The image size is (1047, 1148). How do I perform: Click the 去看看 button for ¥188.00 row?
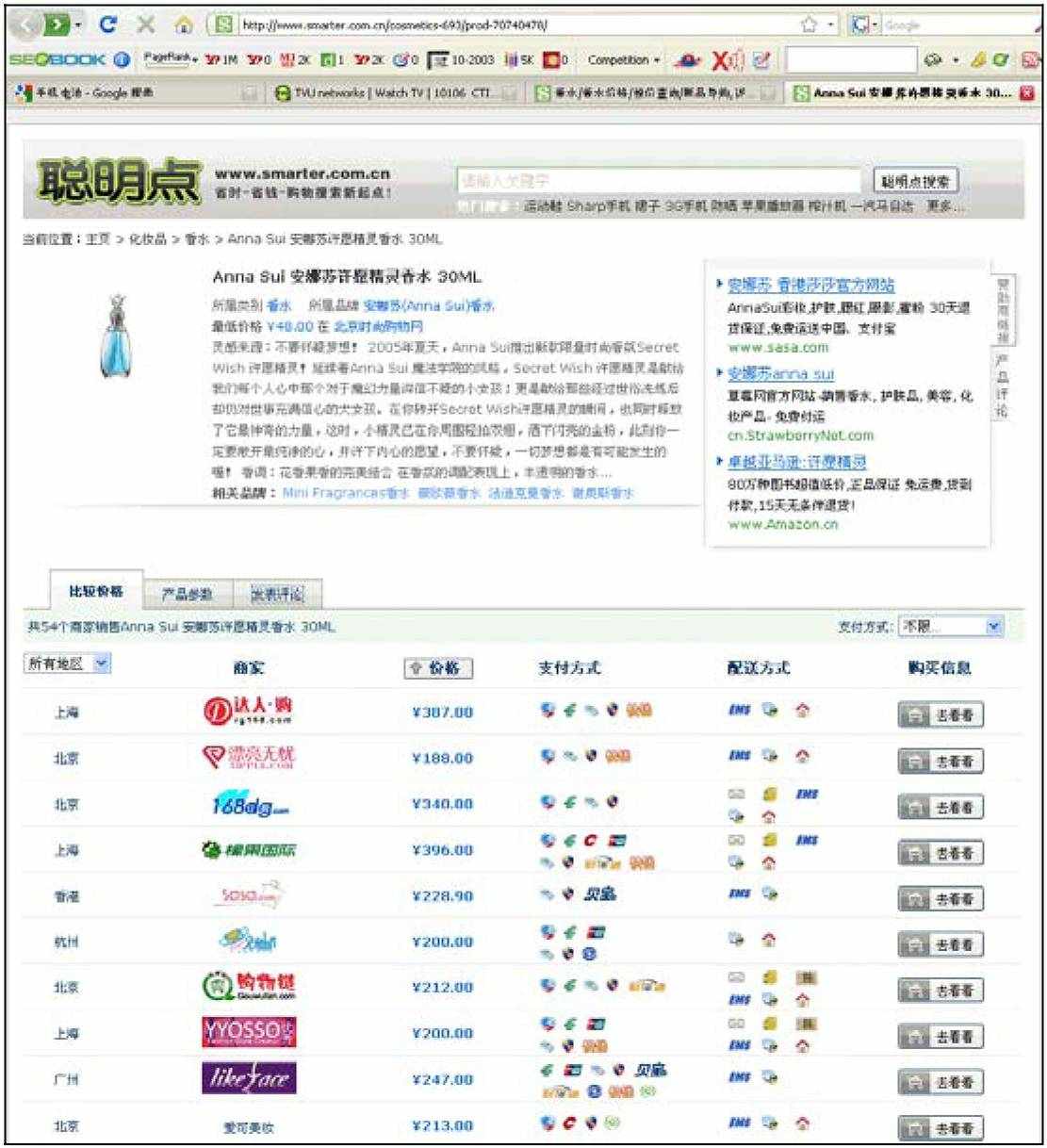click(x=940, y=762)
